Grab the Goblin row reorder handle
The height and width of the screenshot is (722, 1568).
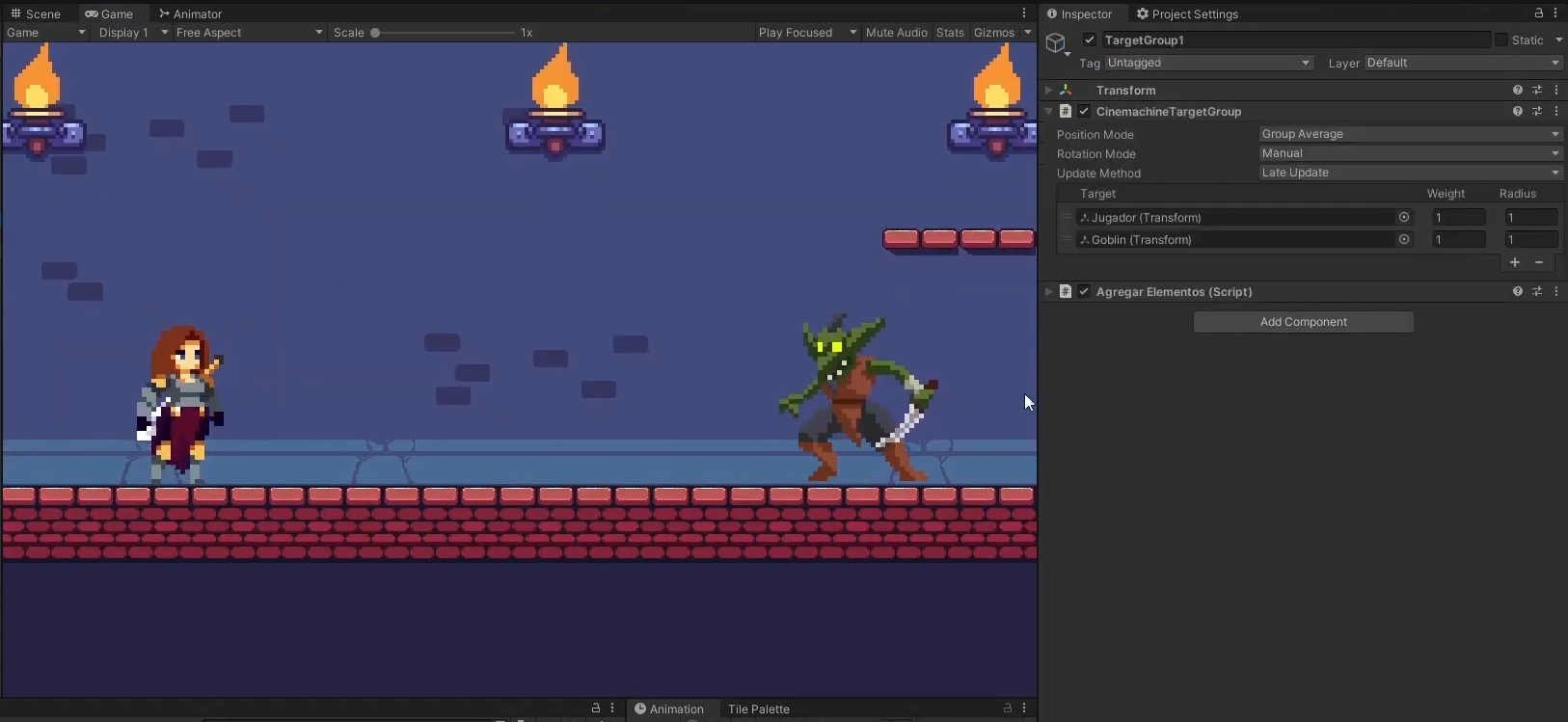[x=1067, y=239]
